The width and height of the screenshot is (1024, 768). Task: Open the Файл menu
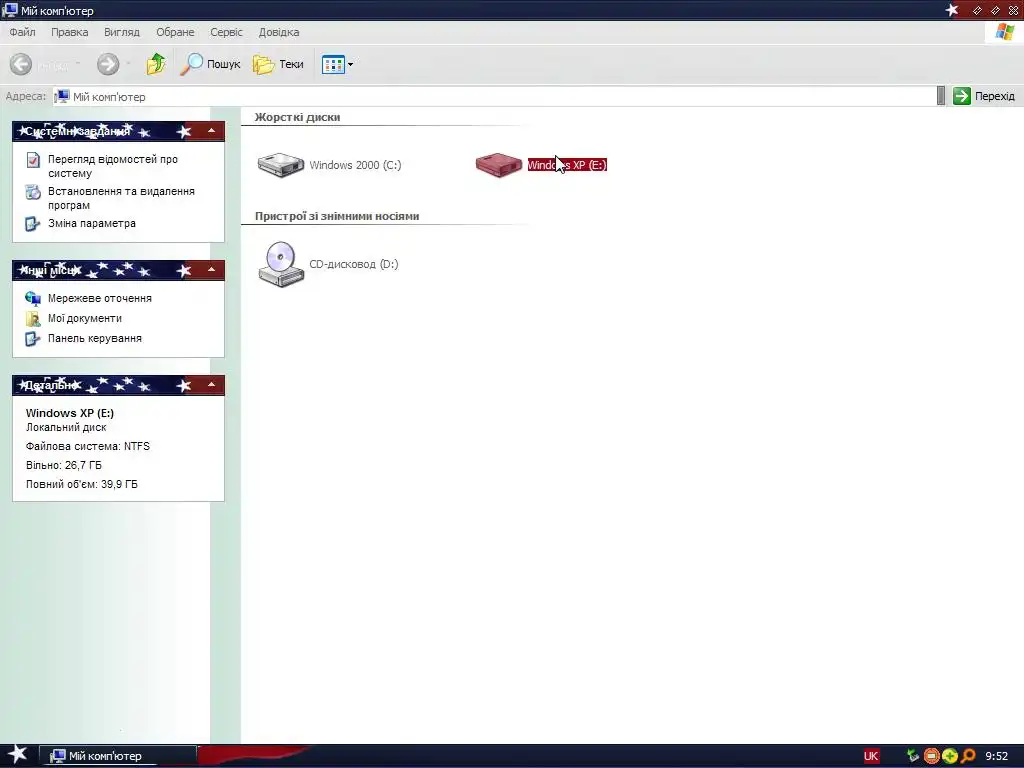click(22, 32)
